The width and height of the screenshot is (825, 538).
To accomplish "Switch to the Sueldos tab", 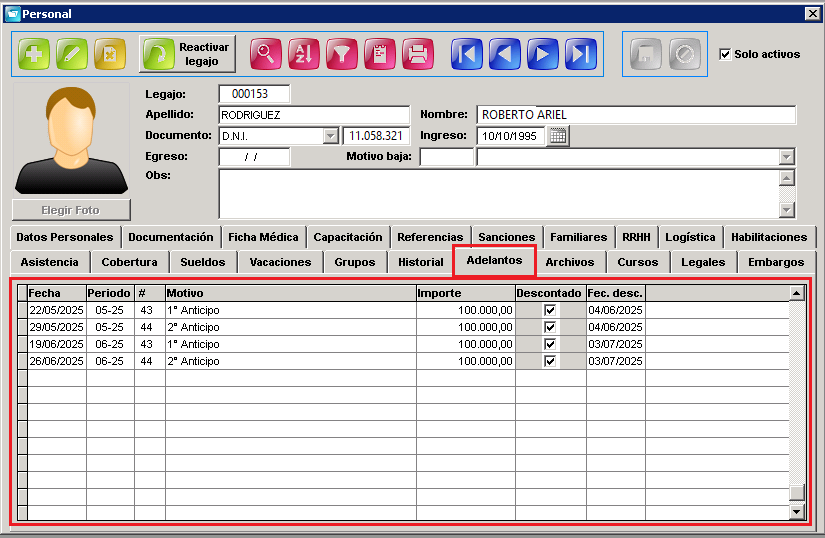I will coord(203,262).
